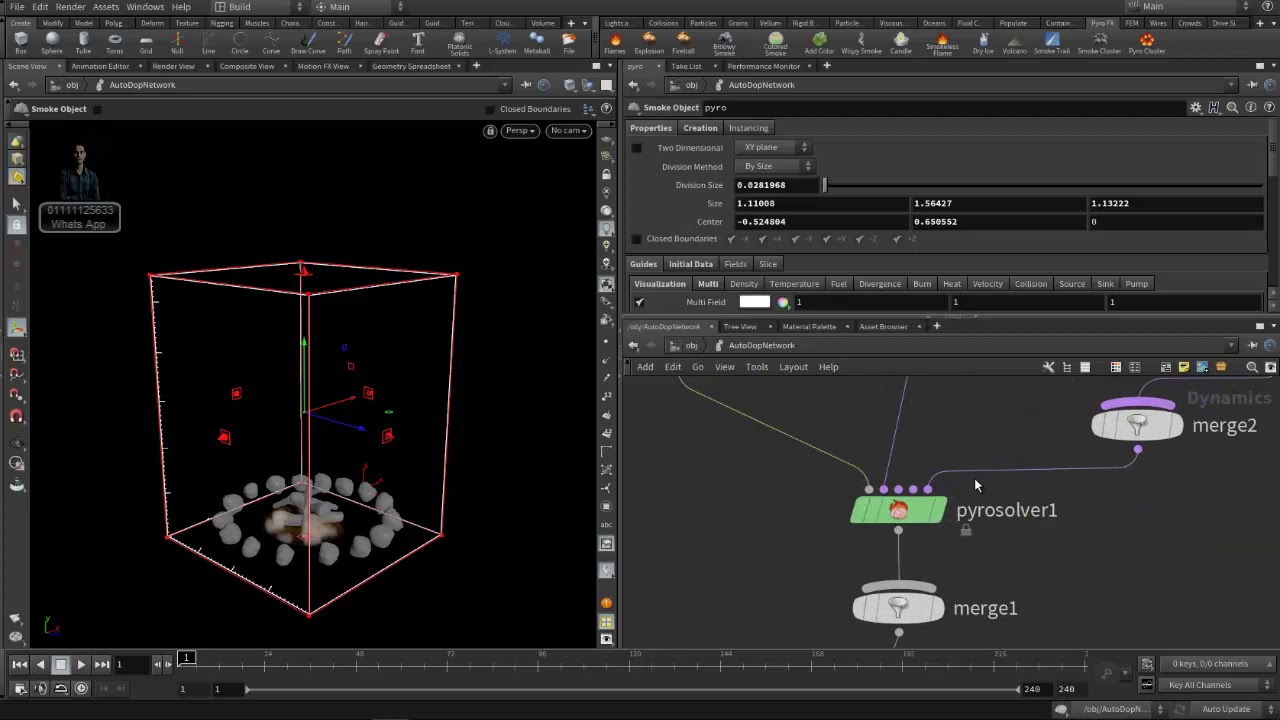This screenshot has height=720, width=1280.
Task: Open the Windows menu
Action: (145, 7)
